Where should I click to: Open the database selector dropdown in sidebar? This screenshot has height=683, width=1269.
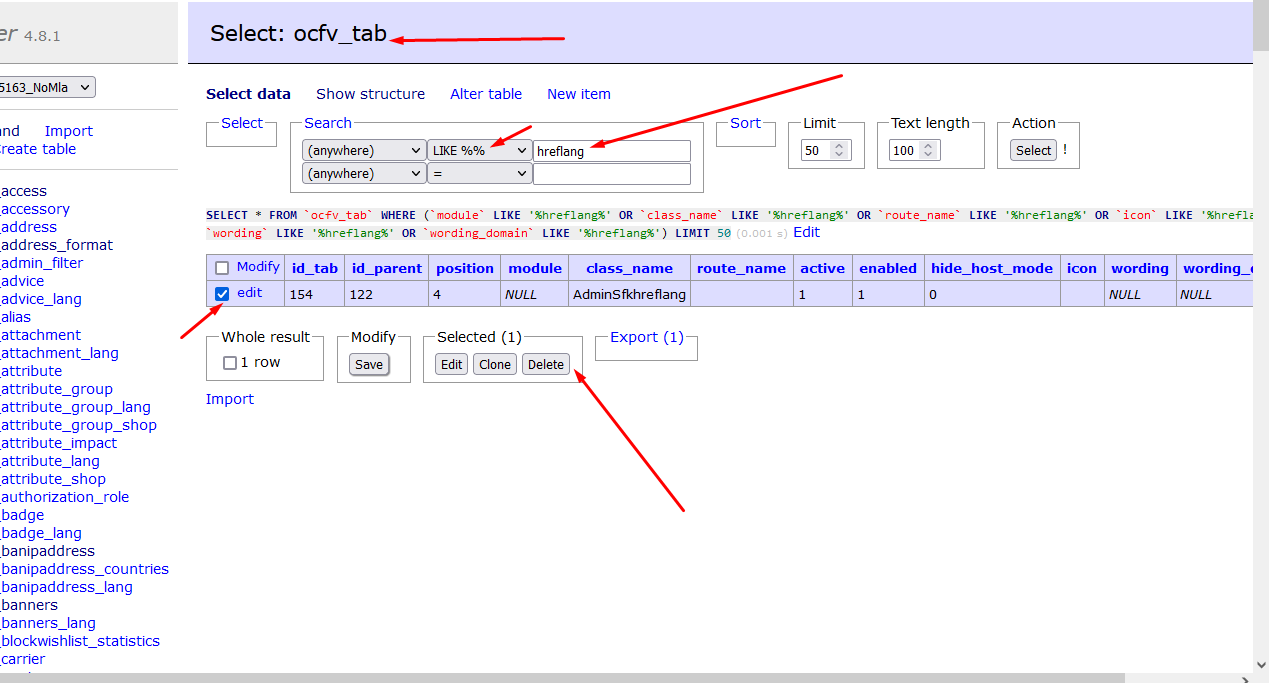point(47,87)
